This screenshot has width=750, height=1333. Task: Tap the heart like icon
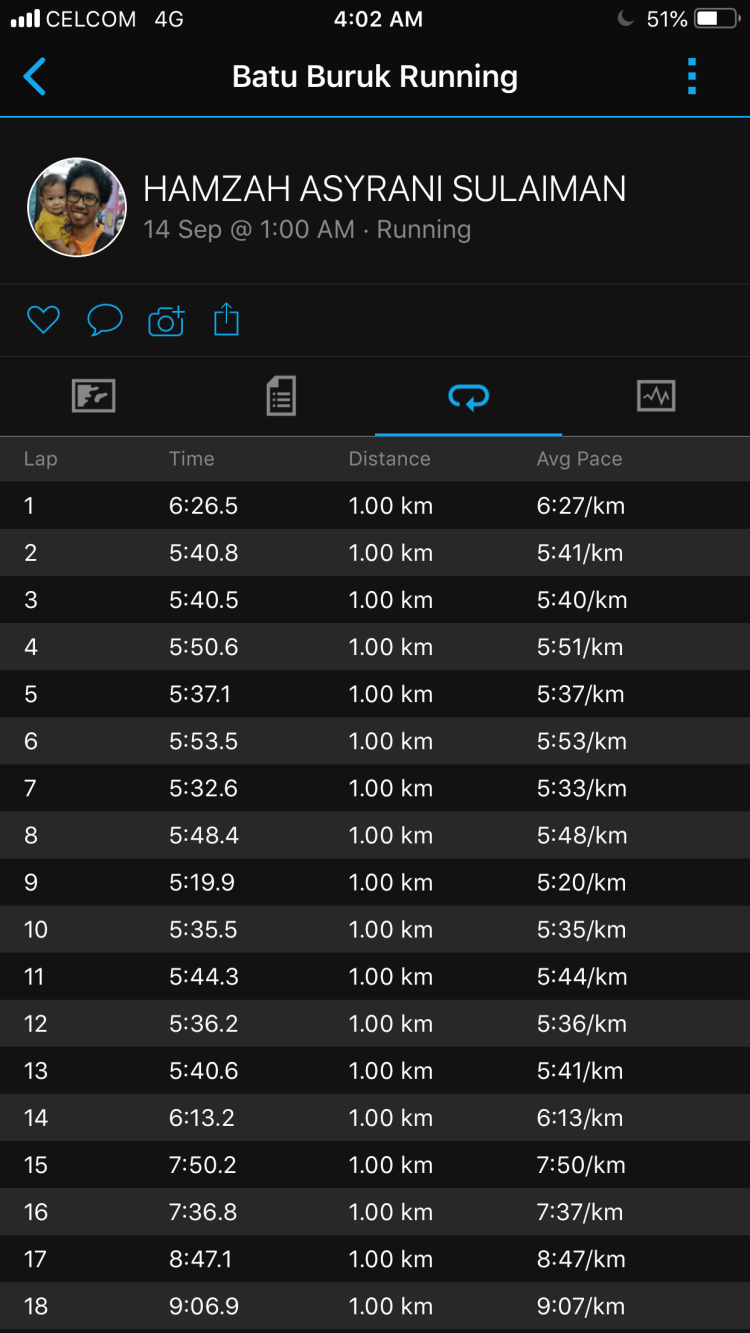click(43, 320)
